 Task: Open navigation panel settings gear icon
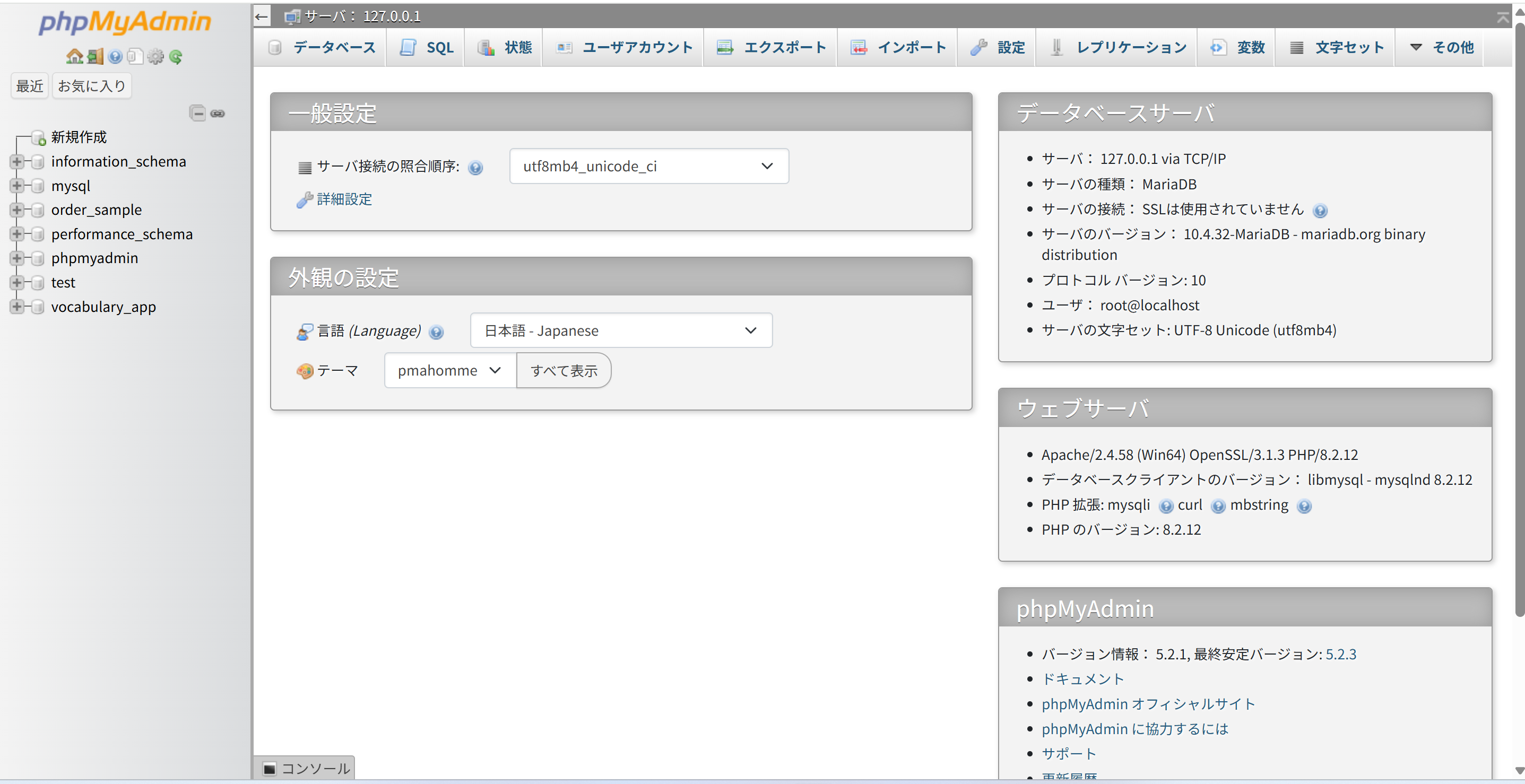(155, 56)
